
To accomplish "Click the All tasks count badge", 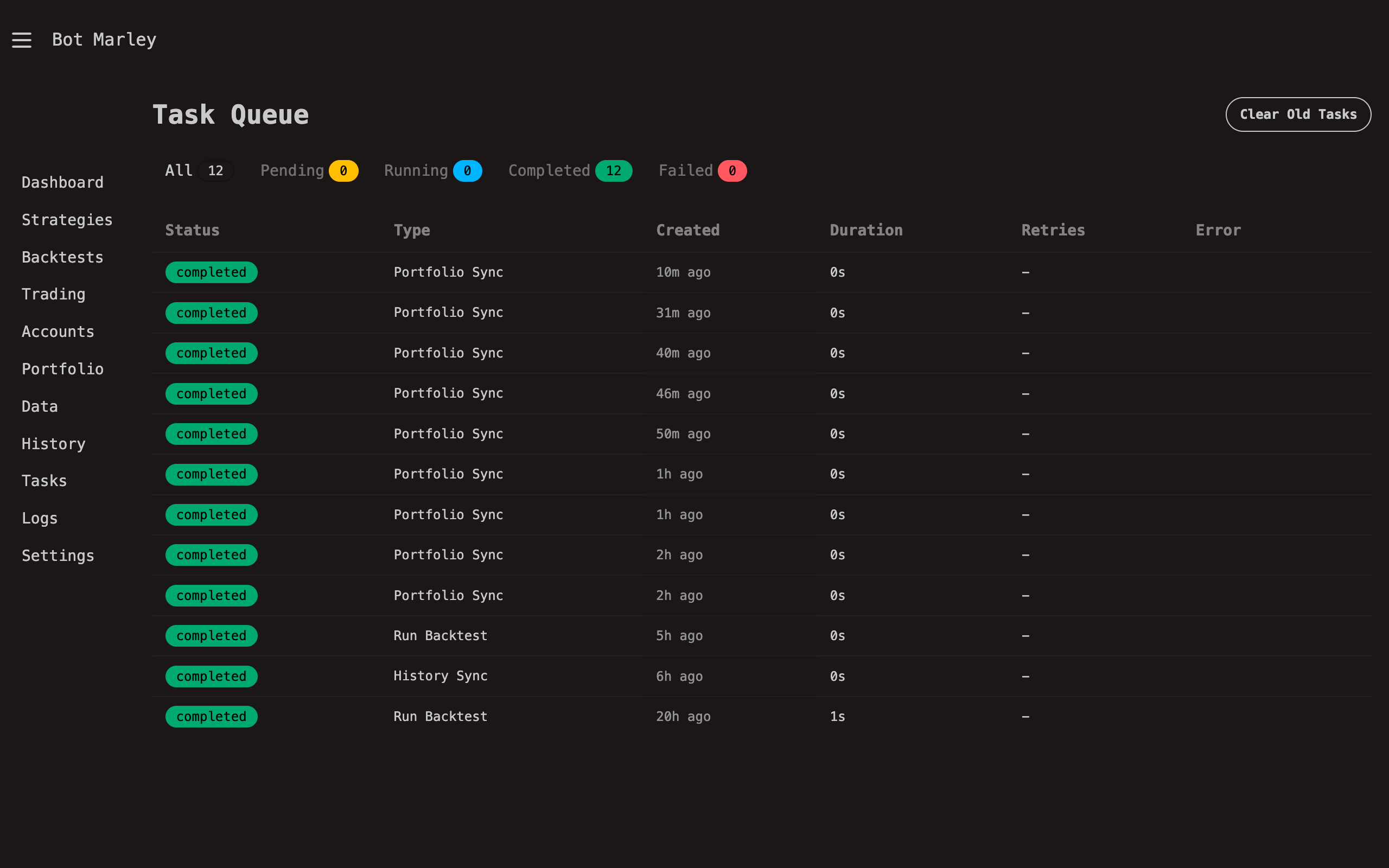I will coord(216,170).
